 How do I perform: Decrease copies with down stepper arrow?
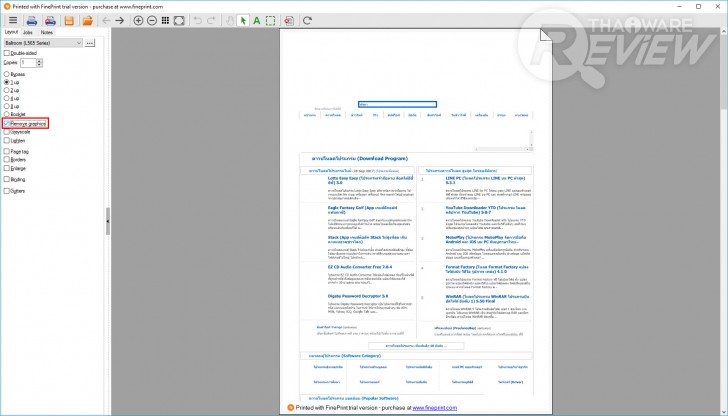(x=39, y=65)
